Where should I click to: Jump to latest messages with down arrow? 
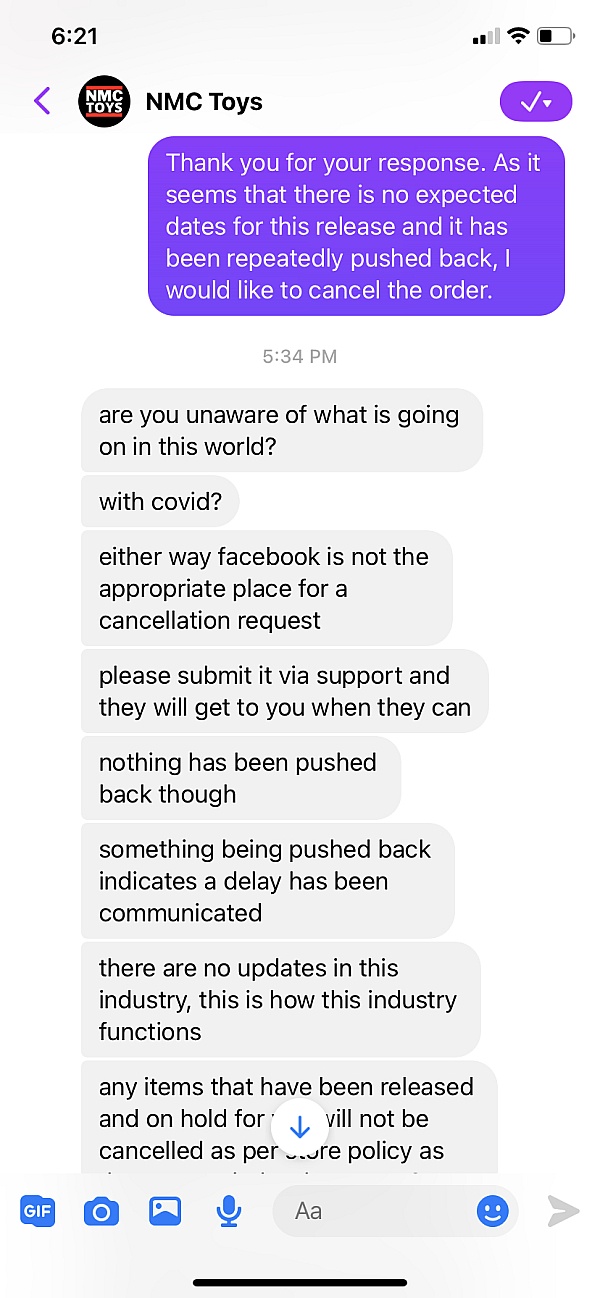point(299,1127)
